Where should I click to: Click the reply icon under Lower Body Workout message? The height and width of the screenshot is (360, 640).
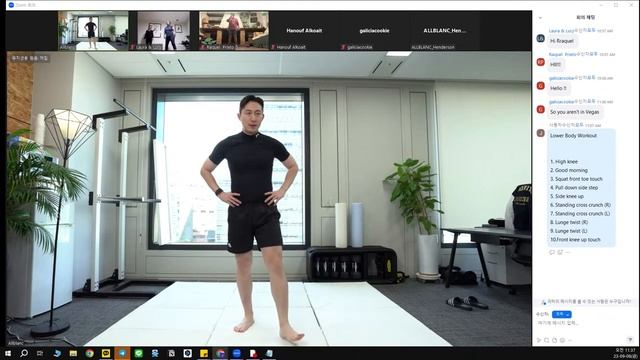(x=552, y=252)
